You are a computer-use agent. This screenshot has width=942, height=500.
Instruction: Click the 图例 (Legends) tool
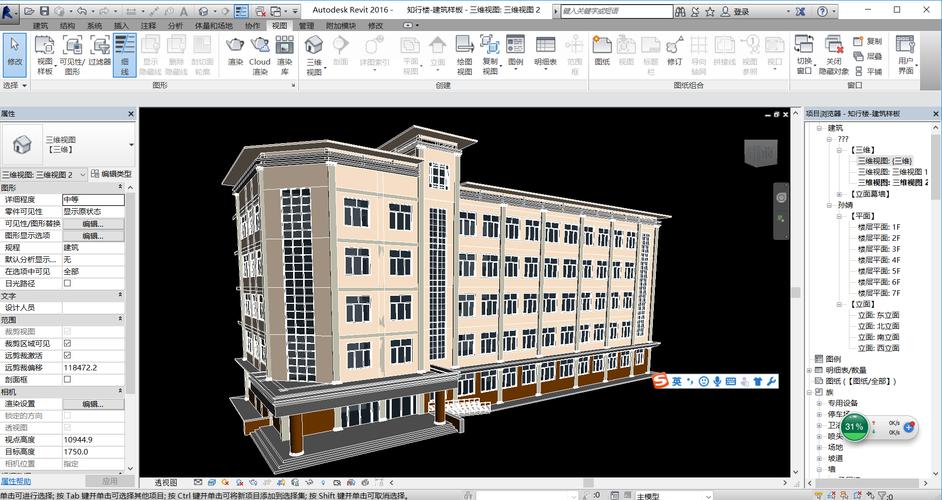click(515, 51)
